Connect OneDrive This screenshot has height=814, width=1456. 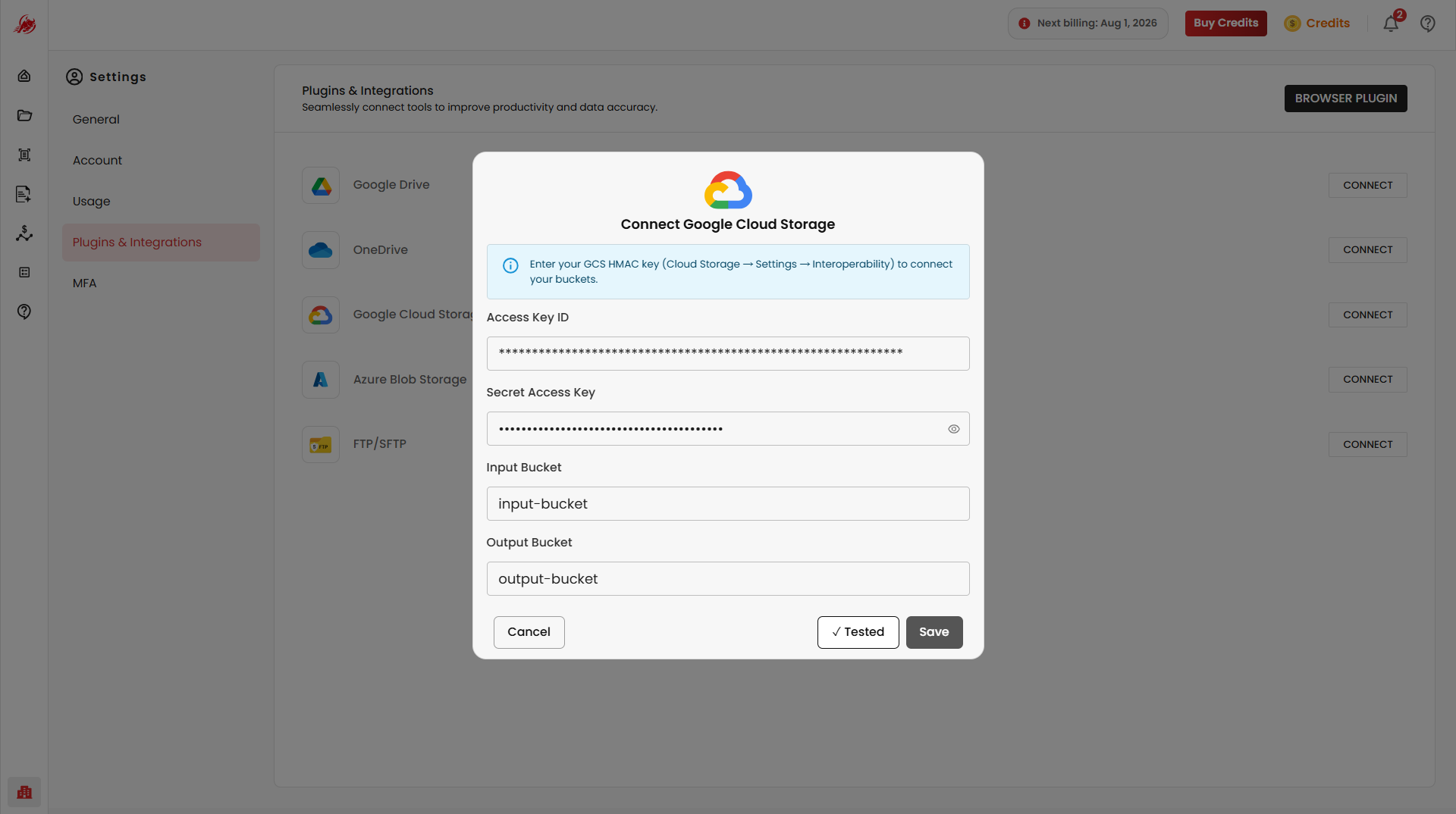tap(1367, 250)
